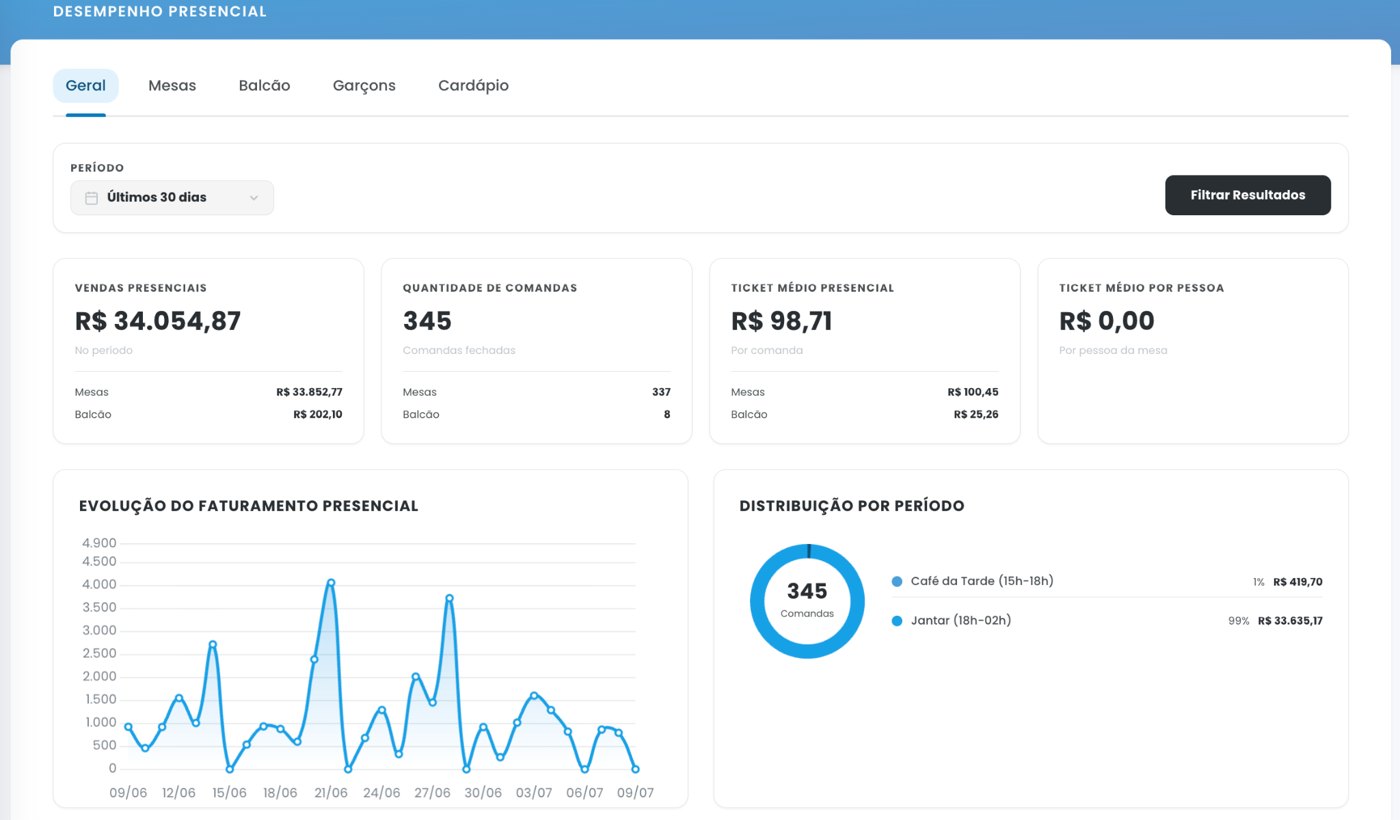This screenshot has width=1400, height=820.
Task: Open the Balcão tab
Action: 264,86
